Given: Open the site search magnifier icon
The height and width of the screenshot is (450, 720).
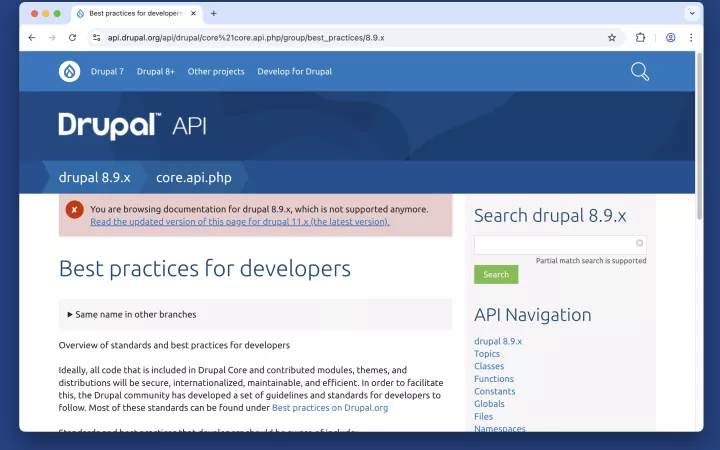Looking at the screenshot, I should 640,72.
